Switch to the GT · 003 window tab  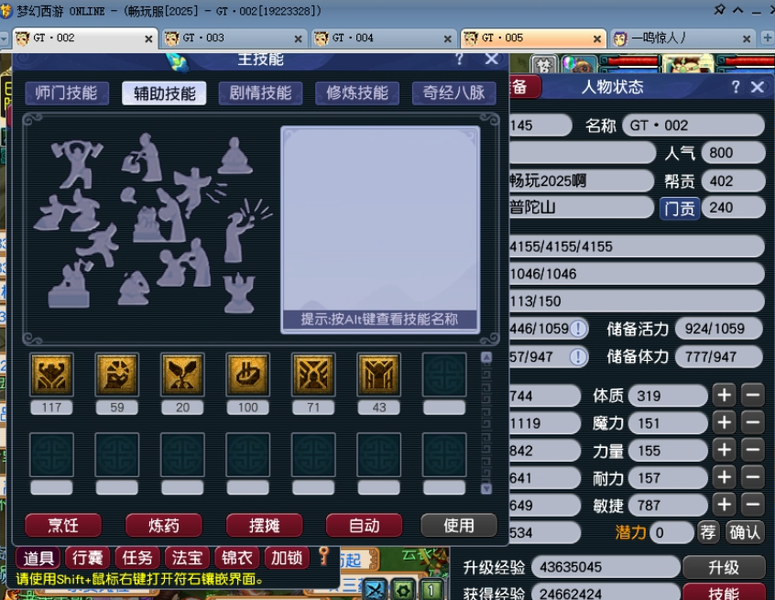[x=233, y=38]
